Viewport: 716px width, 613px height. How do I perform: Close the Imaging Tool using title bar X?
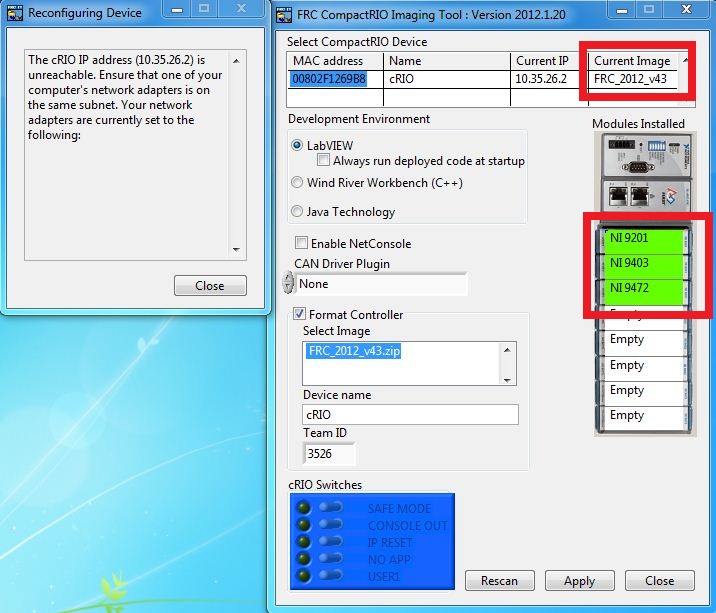tap(686, 10)
